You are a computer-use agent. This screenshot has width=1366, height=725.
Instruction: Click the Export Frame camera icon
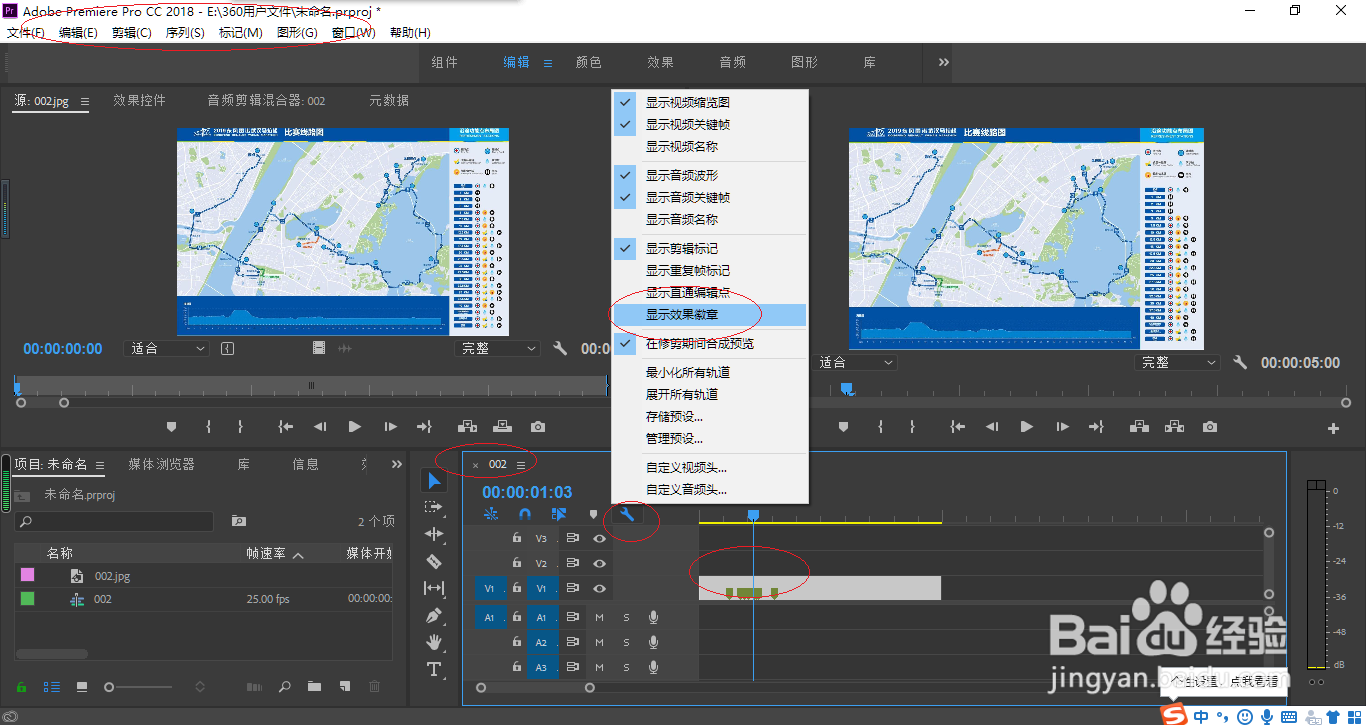click(x=537, y=426)
